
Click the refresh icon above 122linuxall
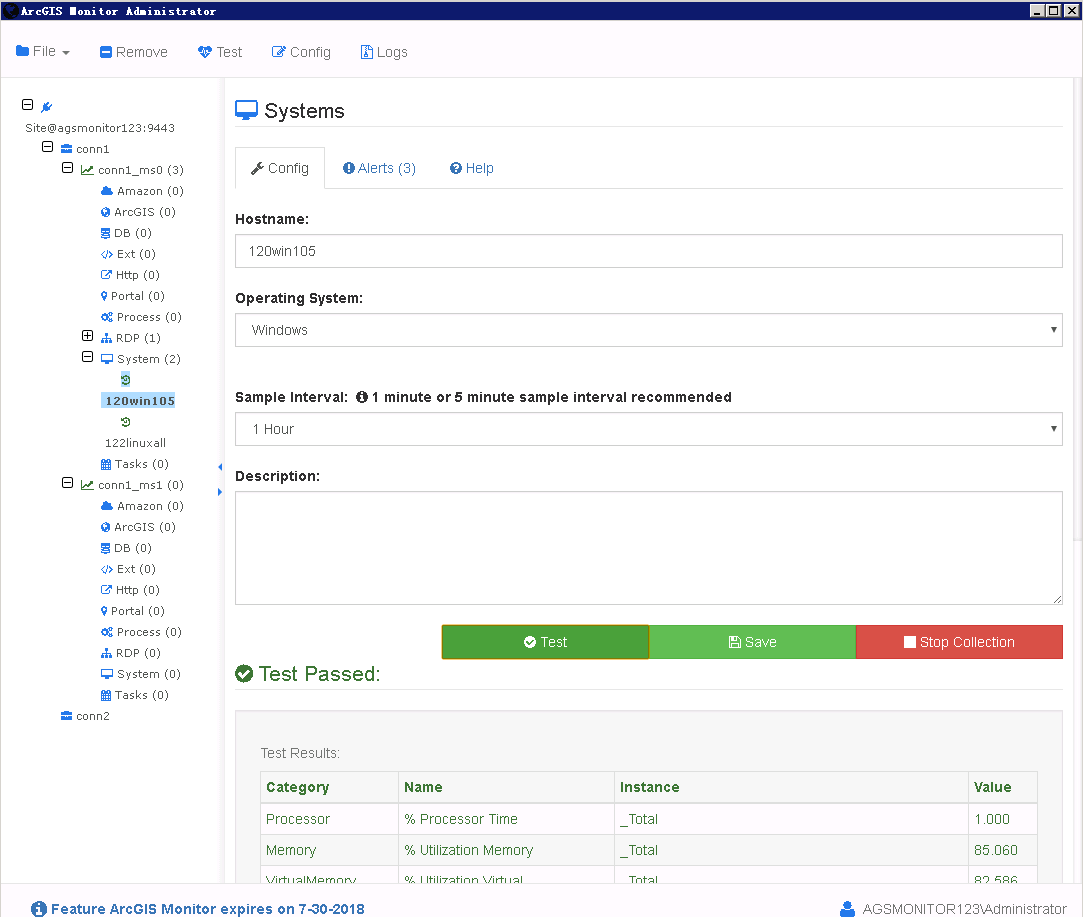126,422
